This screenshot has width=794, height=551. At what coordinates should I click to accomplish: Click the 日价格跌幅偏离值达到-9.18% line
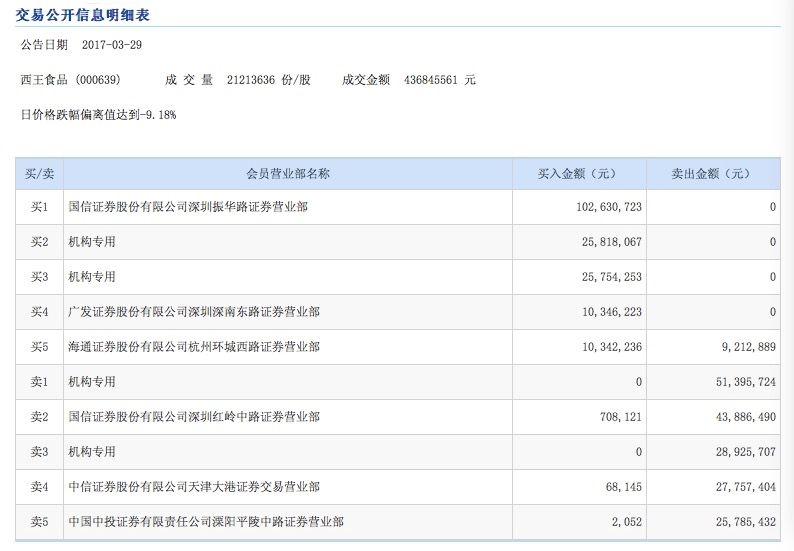coord(98,114)
